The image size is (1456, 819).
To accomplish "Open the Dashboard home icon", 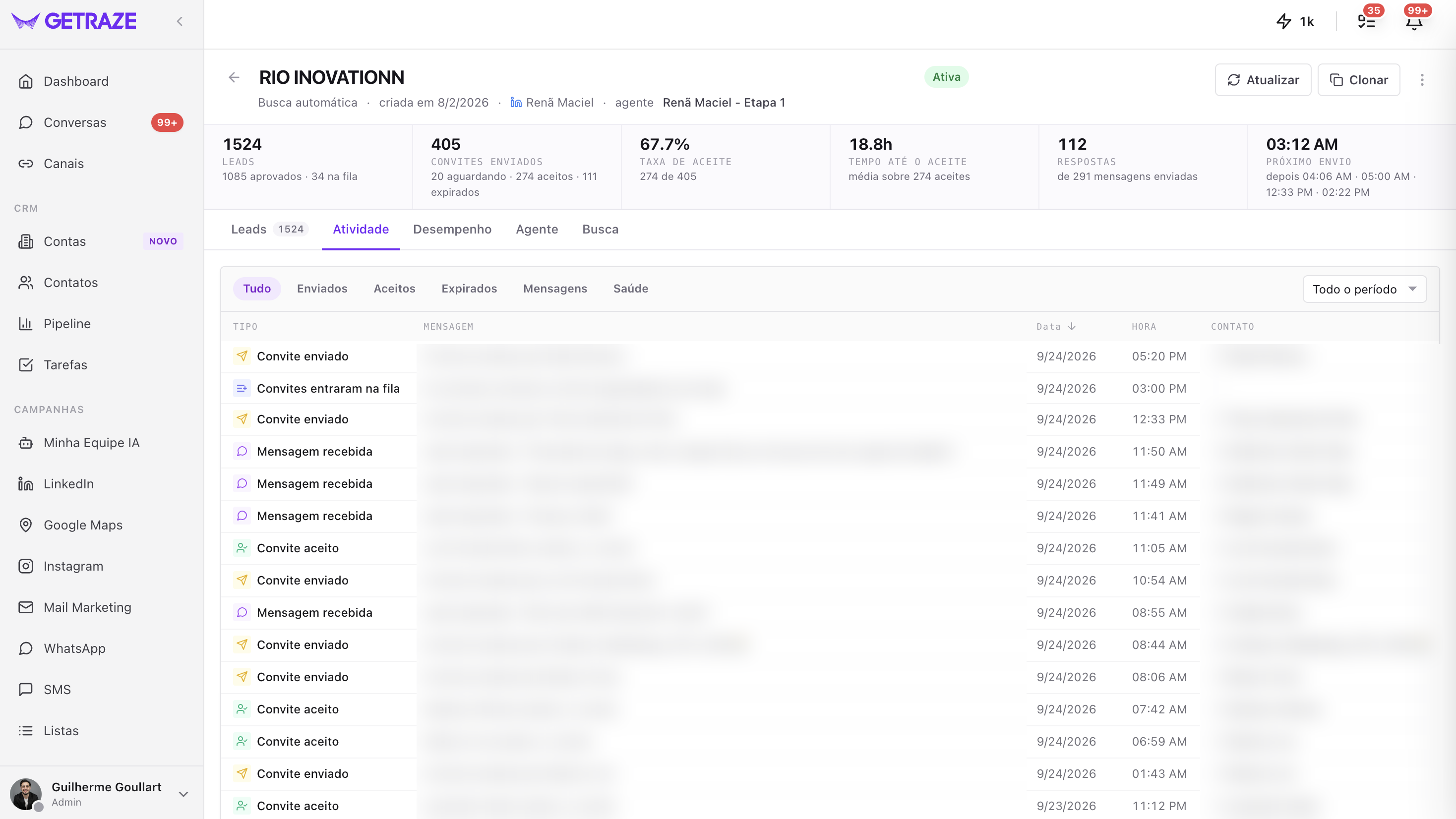I will [25, 81].
